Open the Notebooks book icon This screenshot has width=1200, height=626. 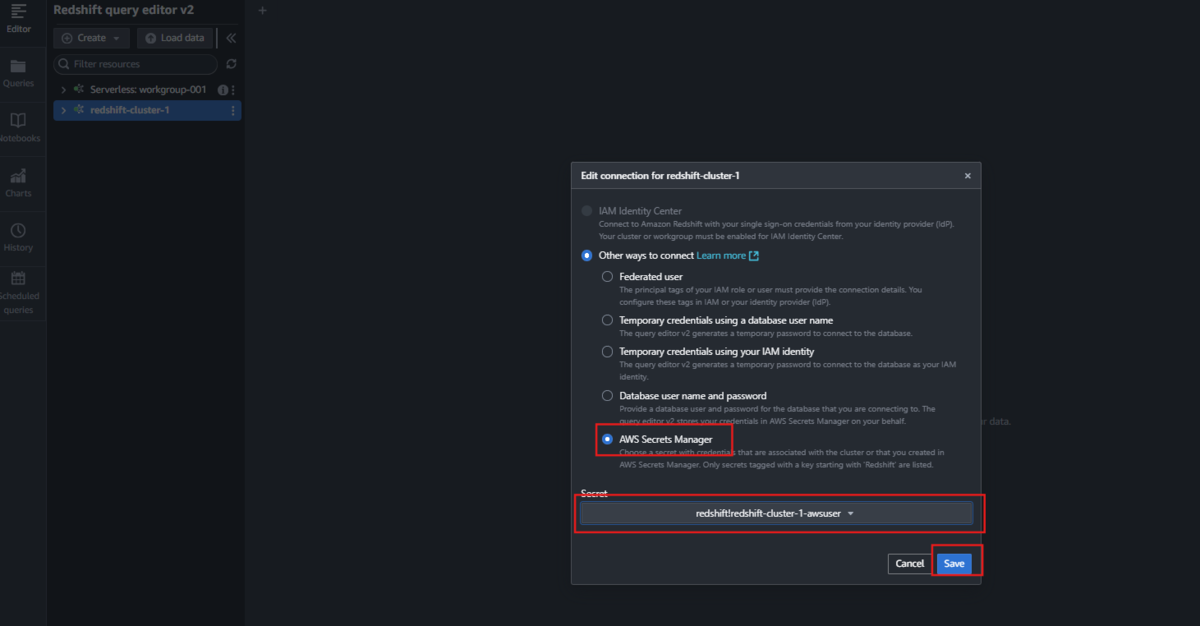pyautogui.click(x=18, y=120)
